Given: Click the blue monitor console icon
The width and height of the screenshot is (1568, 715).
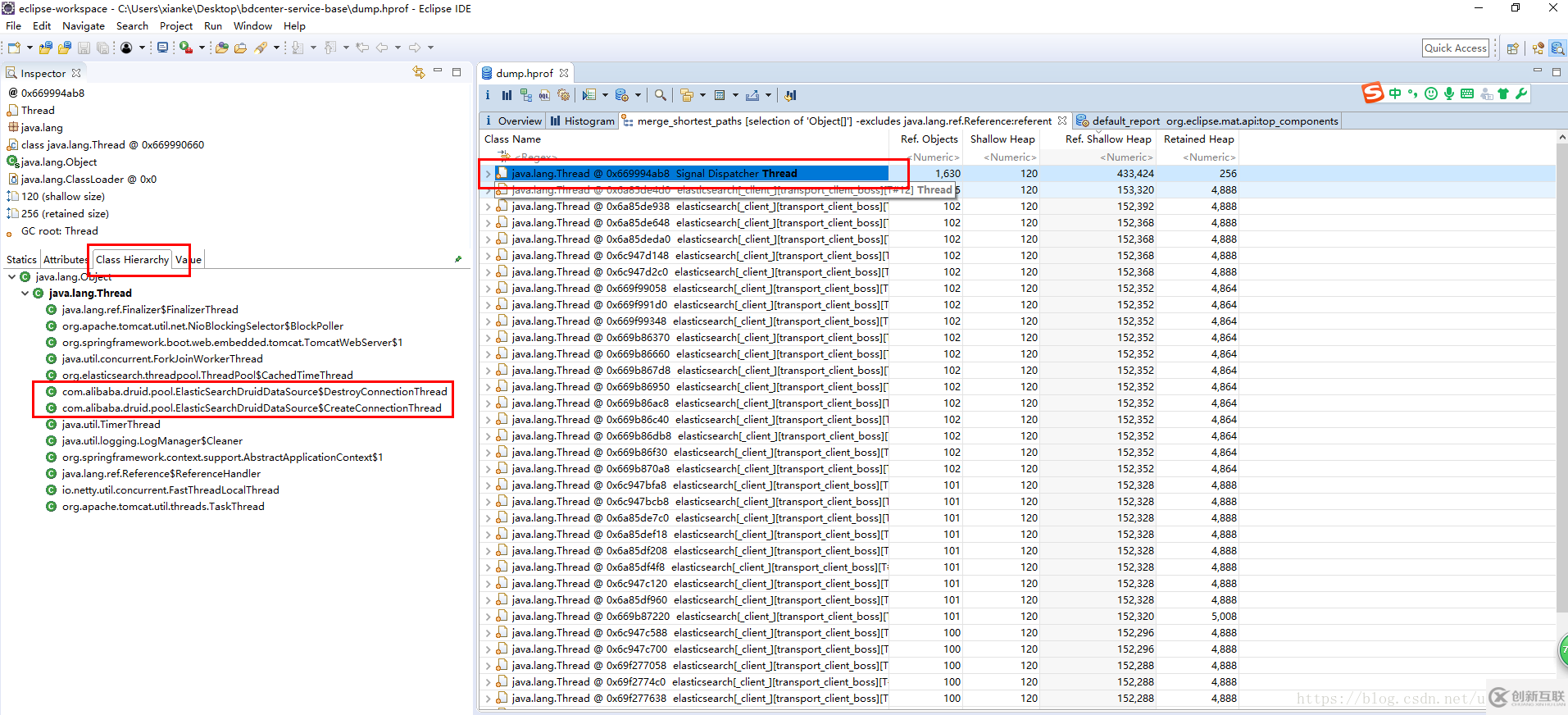Looking at the screenshot, I should pyautogui.click(x=162, y=48).
